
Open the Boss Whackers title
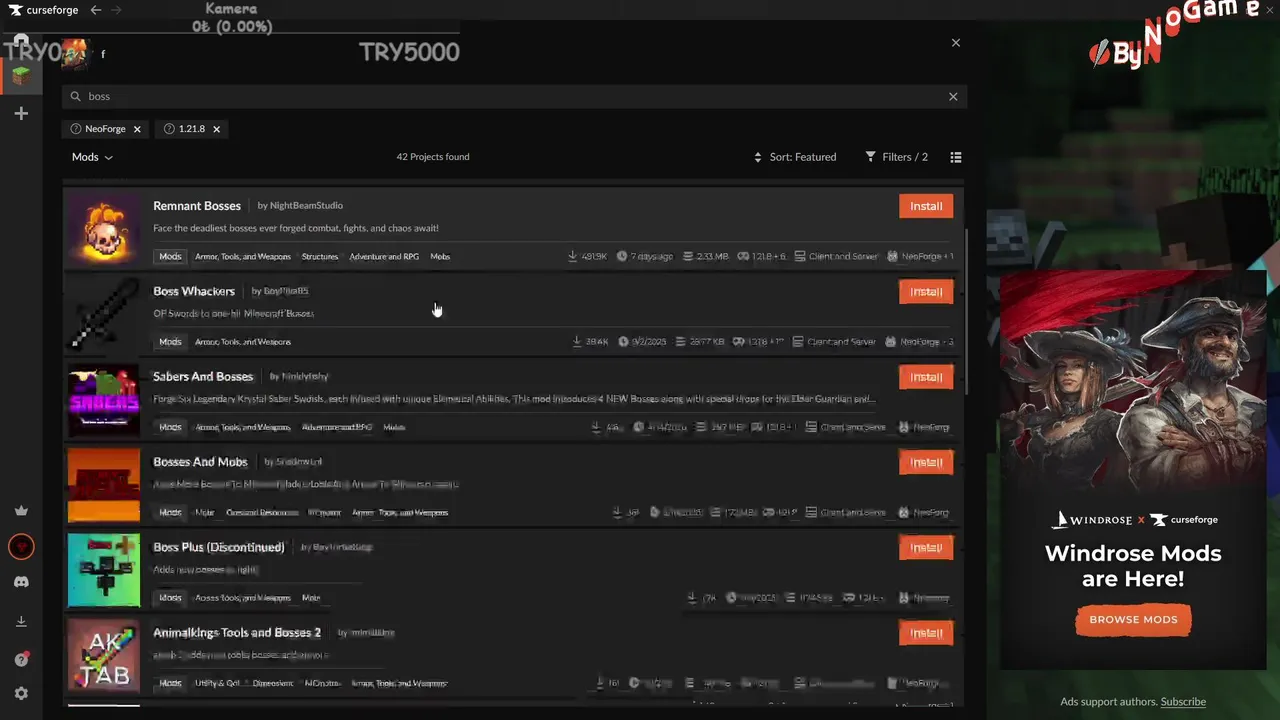(194, 291)
